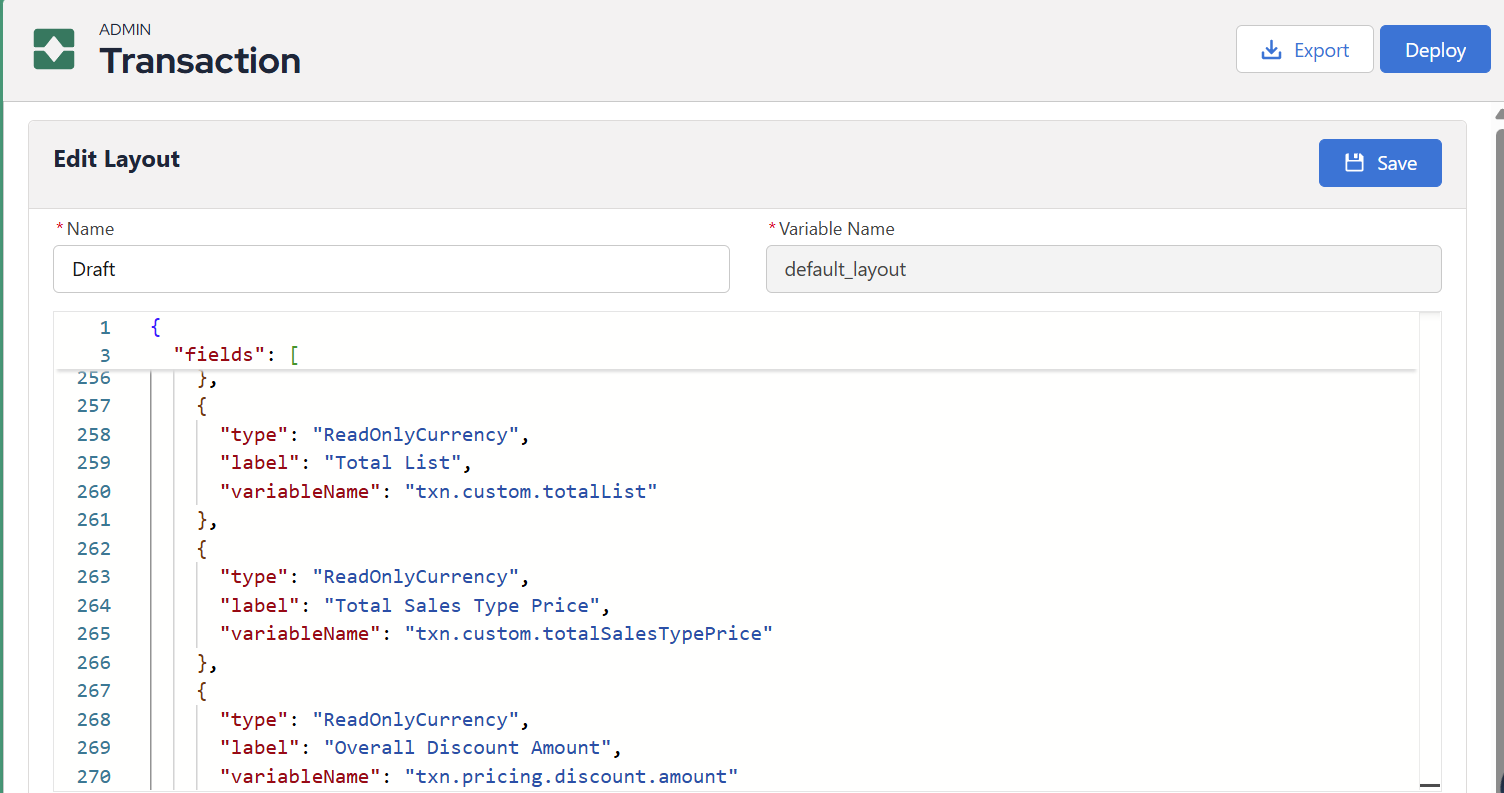This screenshot has width=1504, height=793.
Task: Click "txn.custom.totalList" variable name value
Action: pos(531,491)
